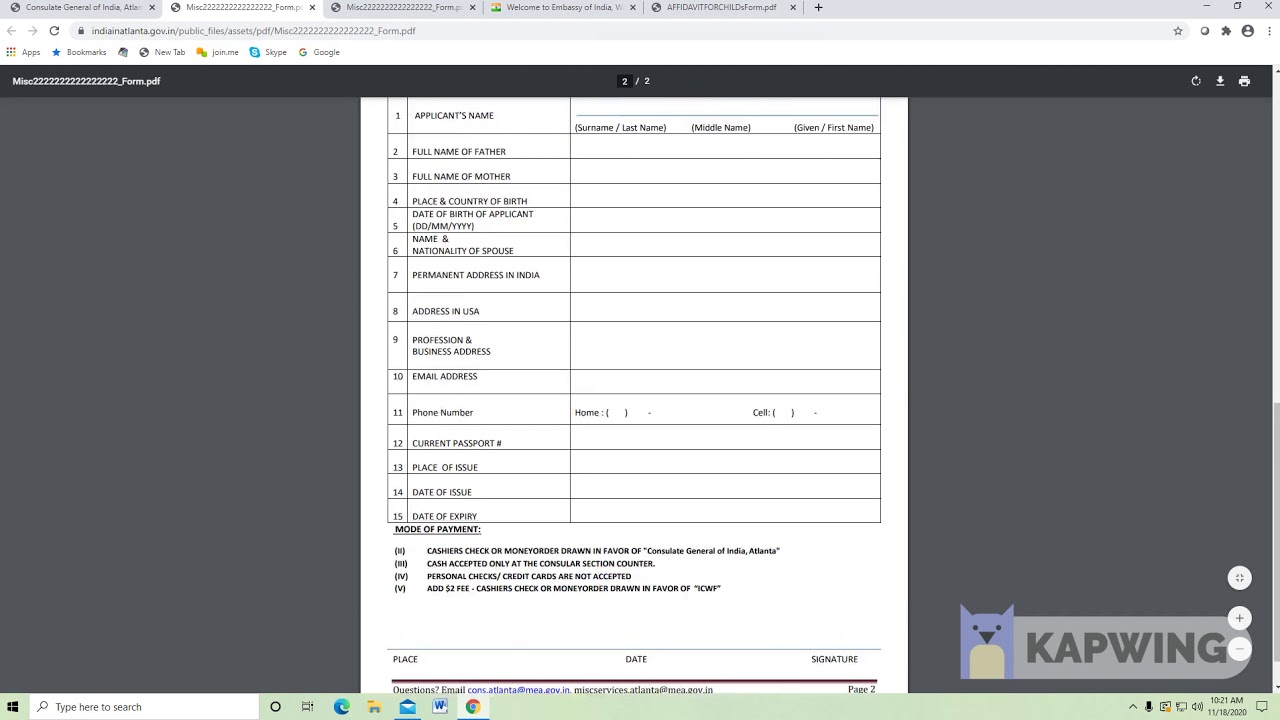This screenshot has height=720, width=1280.
Task: Open a new browser tab
Action: point(818,7)
